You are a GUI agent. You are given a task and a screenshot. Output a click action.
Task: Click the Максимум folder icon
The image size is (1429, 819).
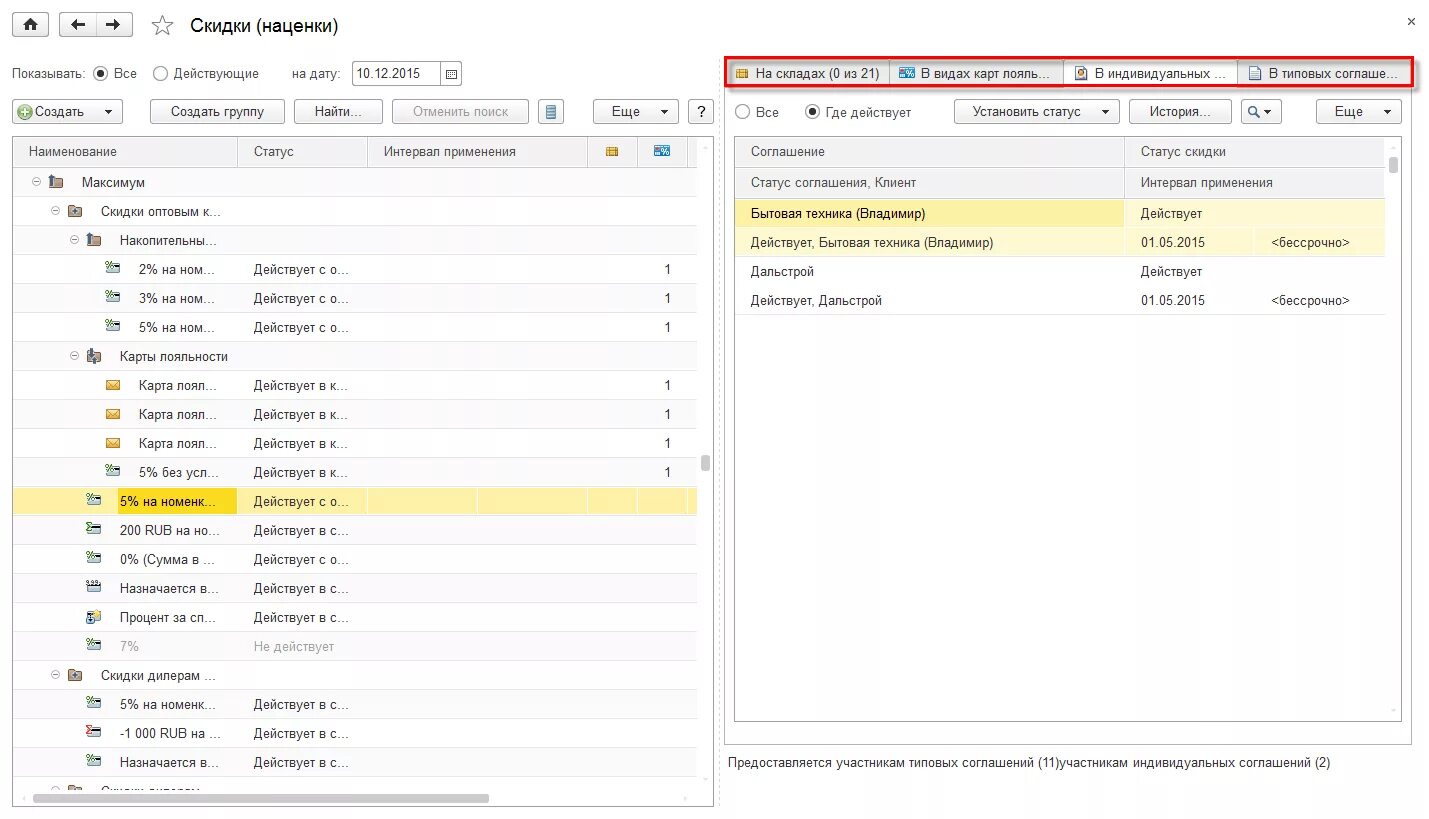(56, 182)
